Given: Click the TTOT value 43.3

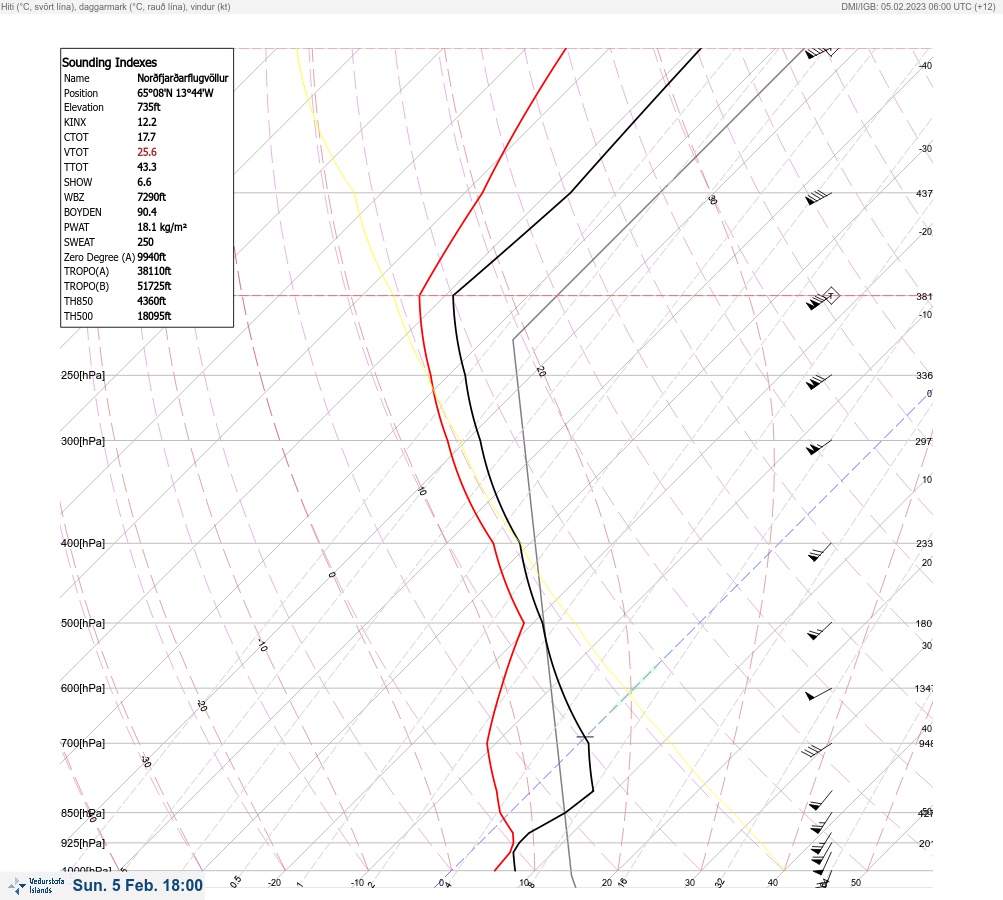Looking at the screenshot, I should (x=146, y=167).
